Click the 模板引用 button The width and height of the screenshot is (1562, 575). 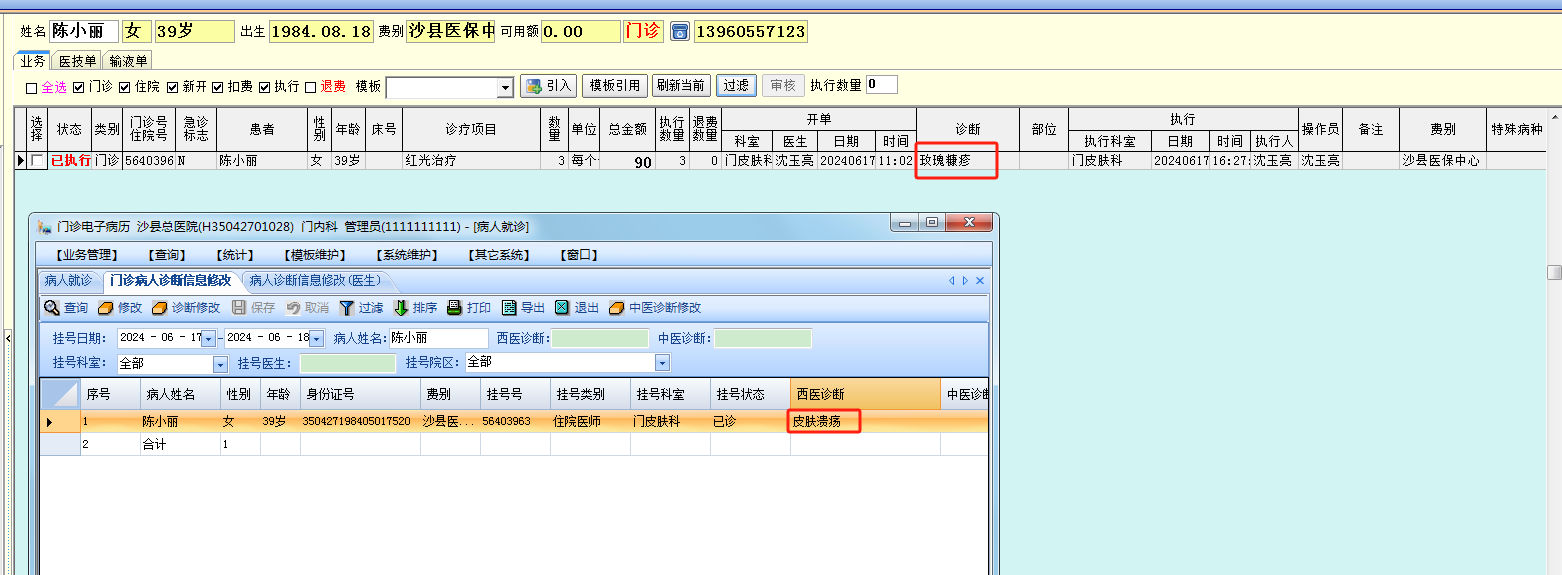coord(615,86)
